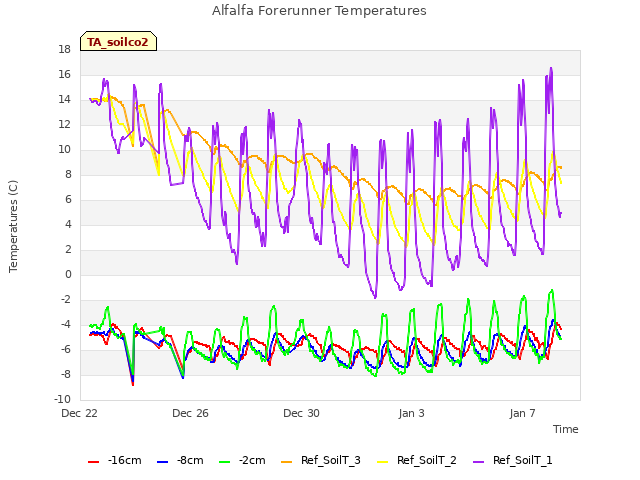Click the 18 y-axis tick label
Image resolution: width=640 pixels, height=480 pixels.
[64, 49]
